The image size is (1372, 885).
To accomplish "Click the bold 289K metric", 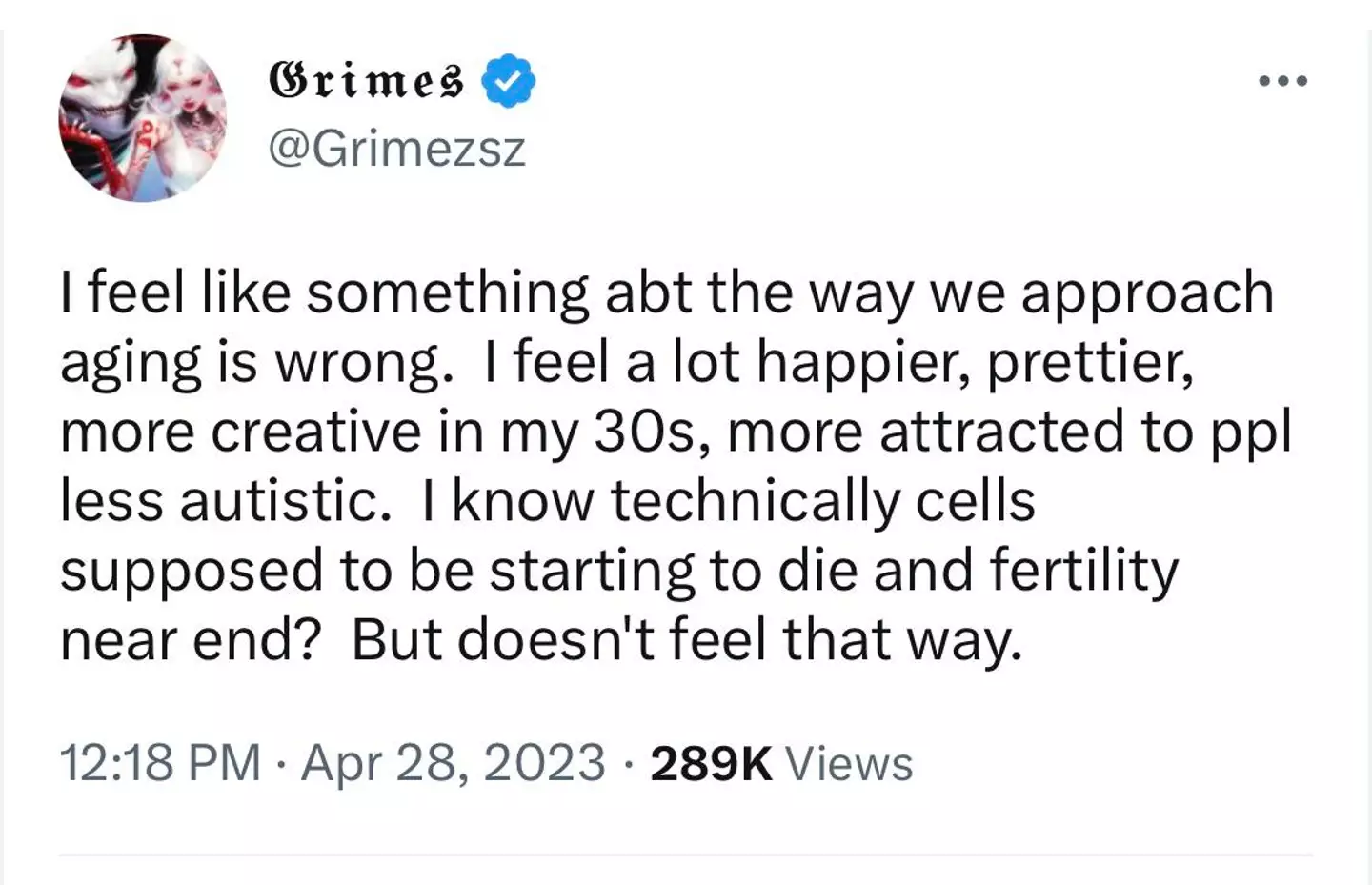I will (x=709, y=762).
